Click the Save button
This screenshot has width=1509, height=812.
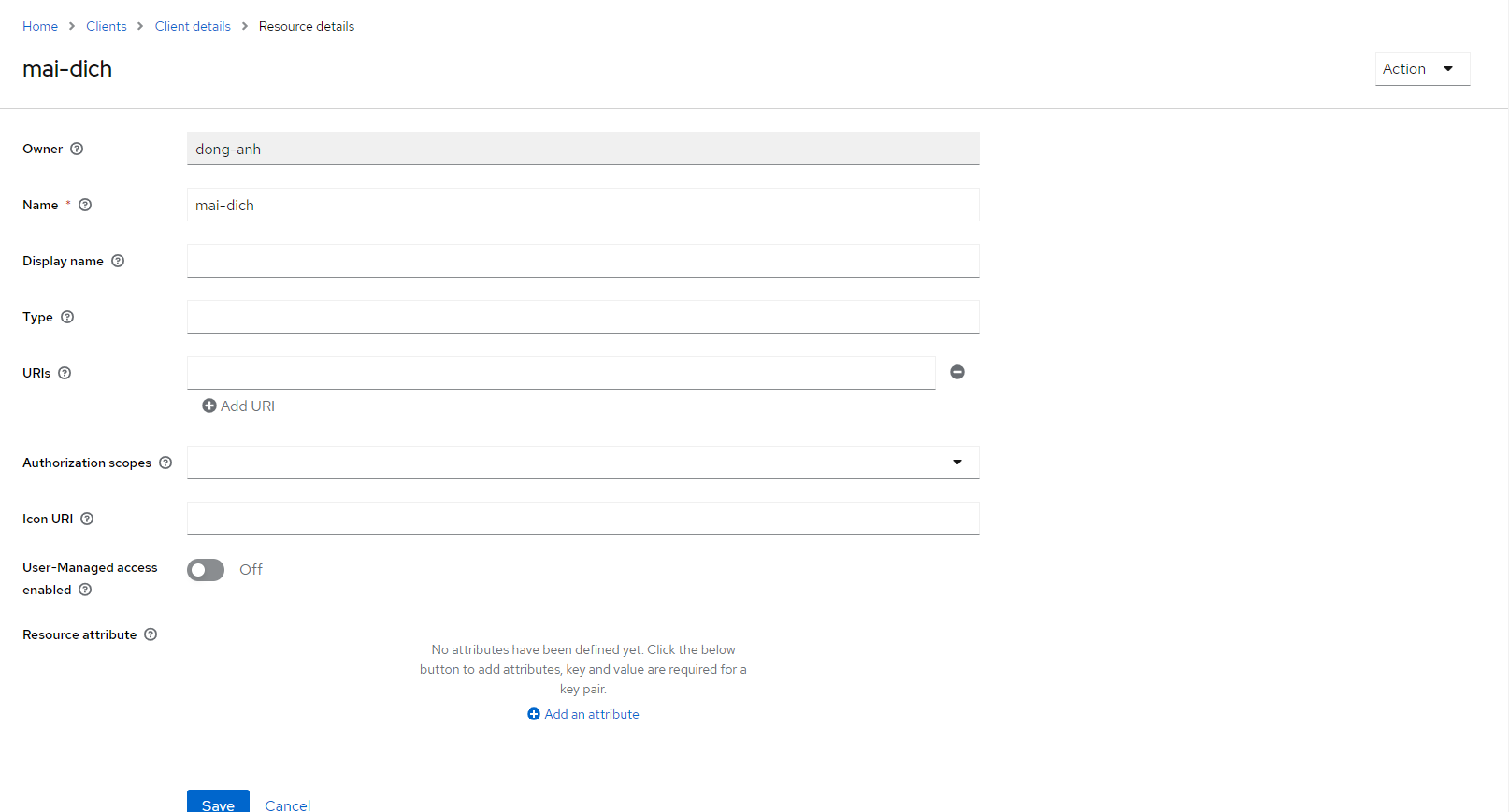218,803
